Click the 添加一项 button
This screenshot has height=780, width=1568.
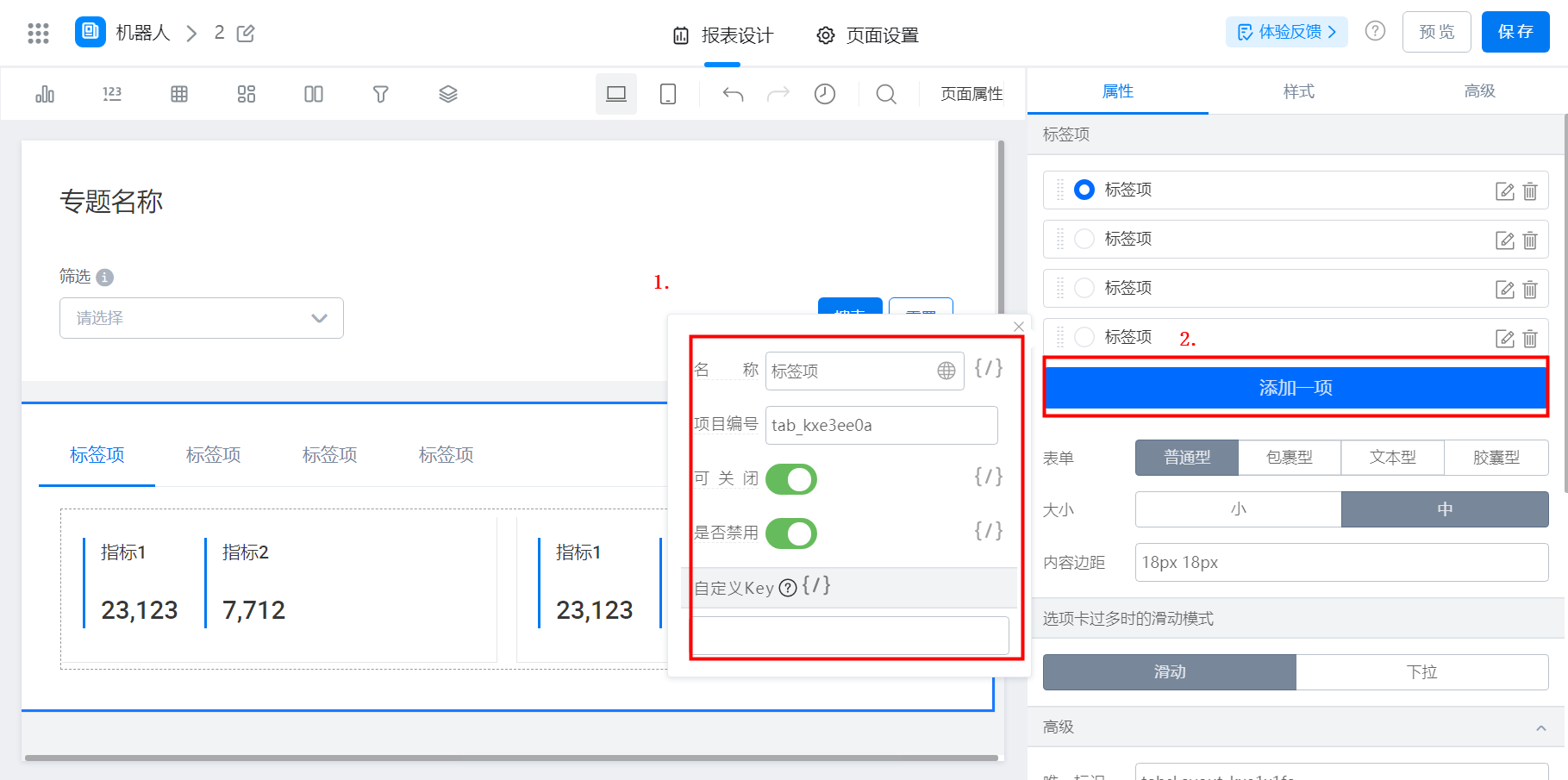click(x=1295, y=388)
